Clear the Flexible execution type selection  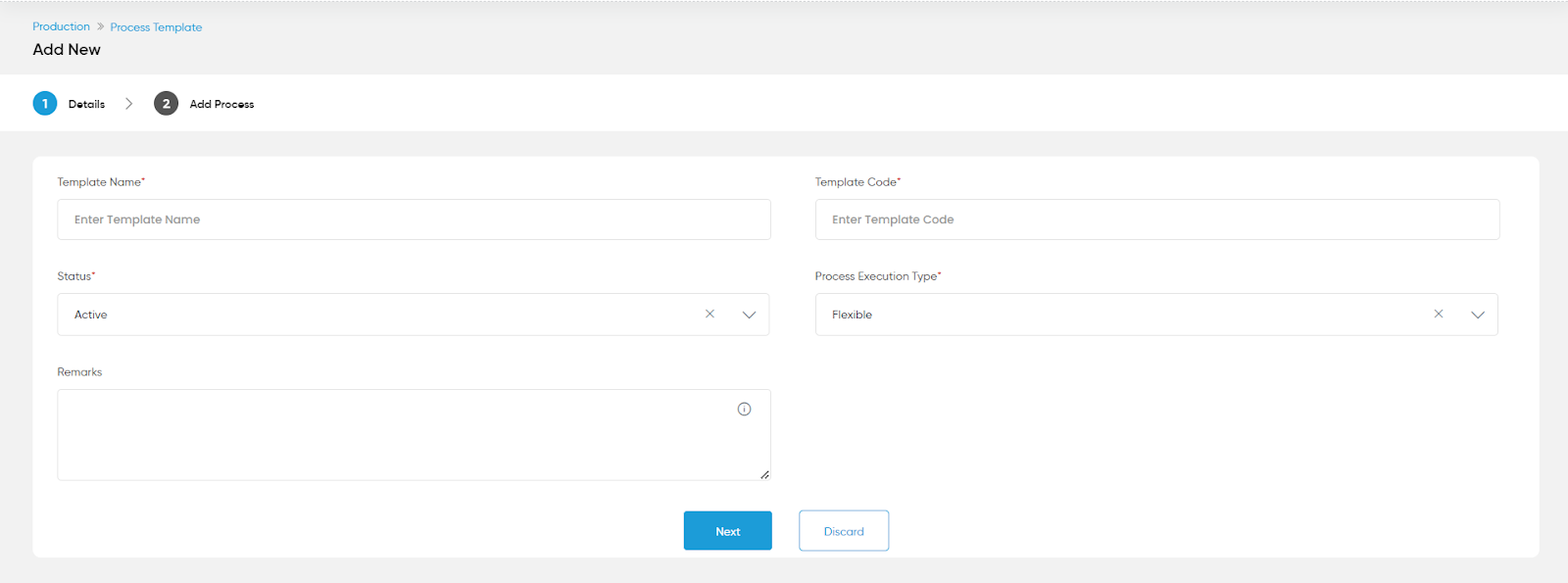point(1438,314)
